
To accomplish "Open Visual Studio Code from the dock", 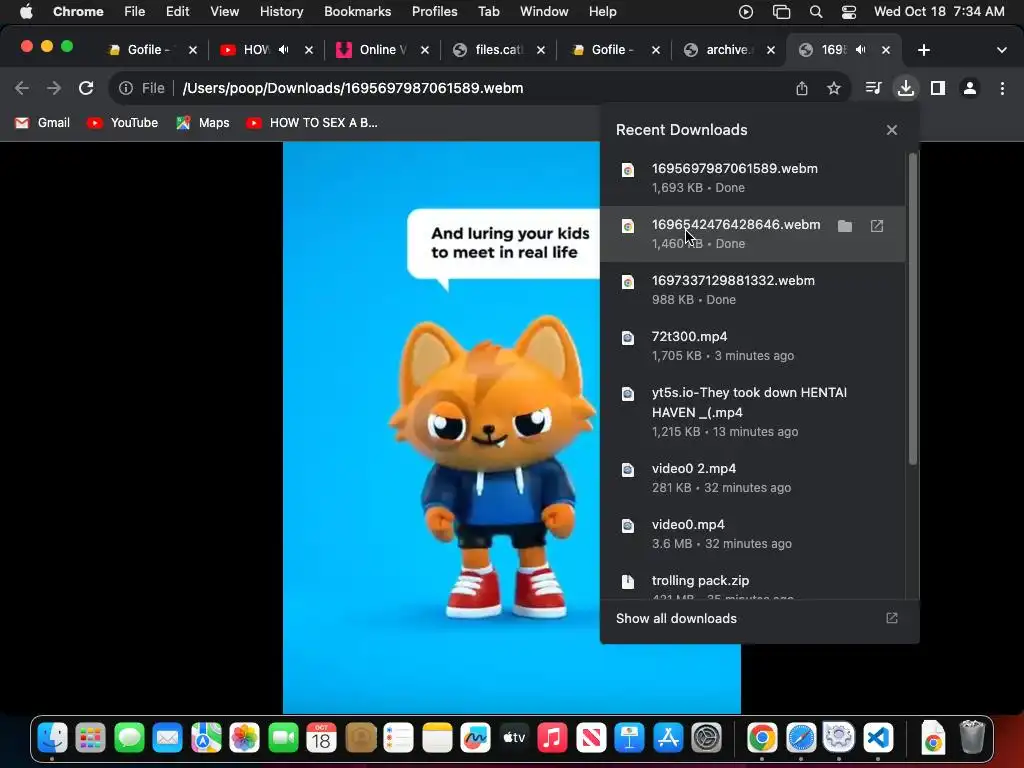I will tap(878, 738).
